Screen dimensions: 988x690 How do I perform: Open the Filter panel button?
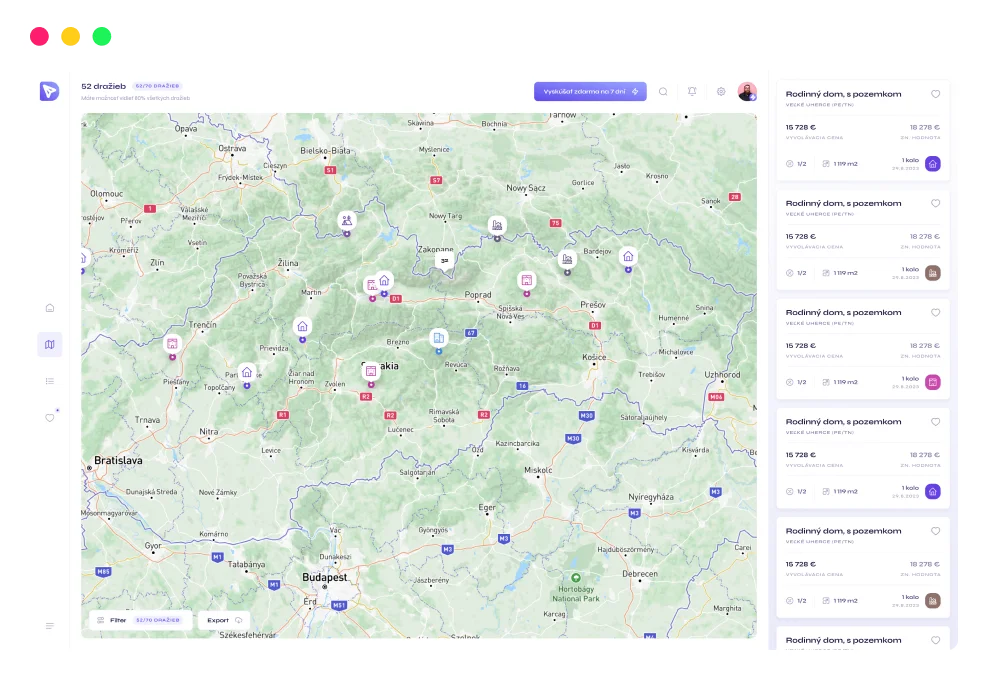(140, 620)
